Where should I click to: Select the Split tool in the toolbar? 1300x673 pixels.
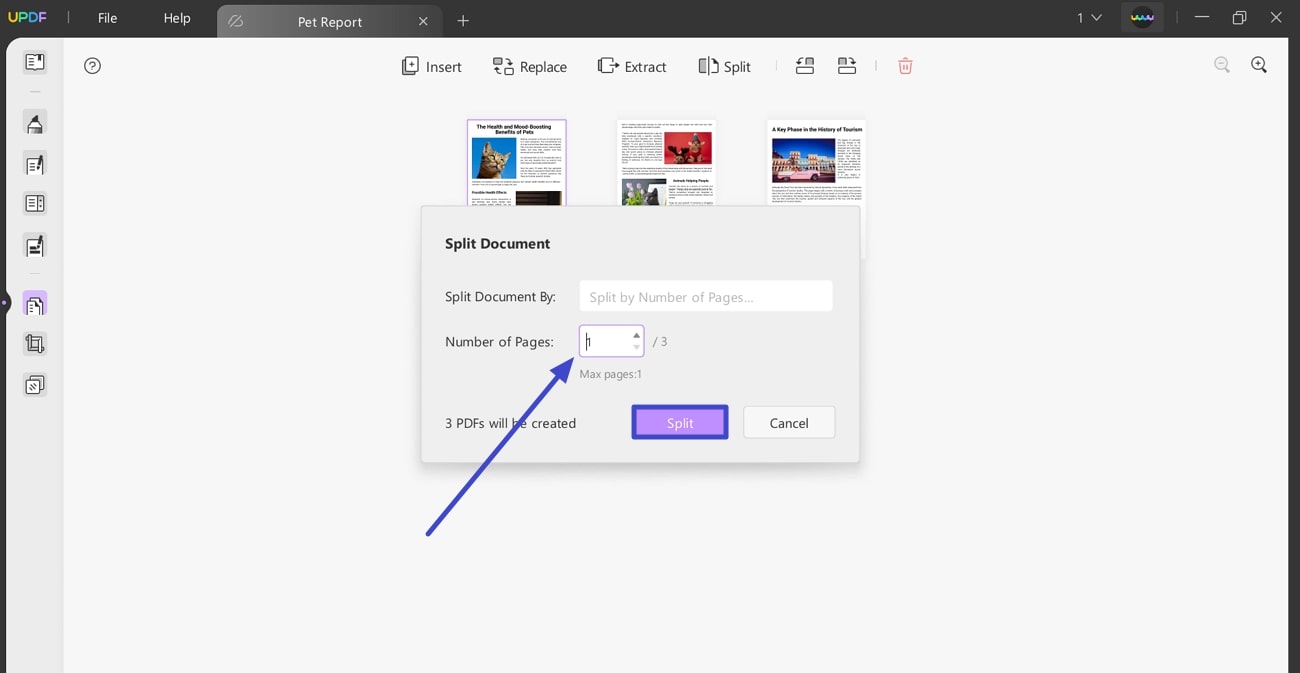[724, 66]
